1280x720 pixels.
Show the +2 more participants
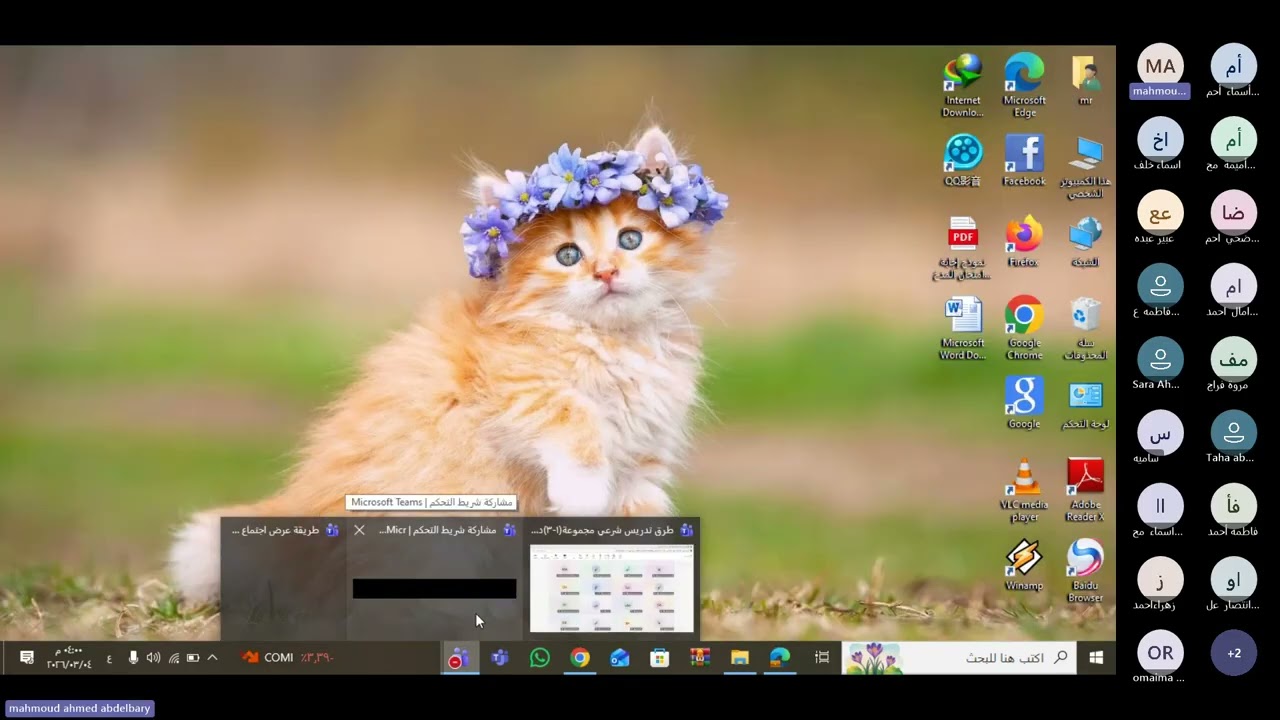[x=1234, y=653]
